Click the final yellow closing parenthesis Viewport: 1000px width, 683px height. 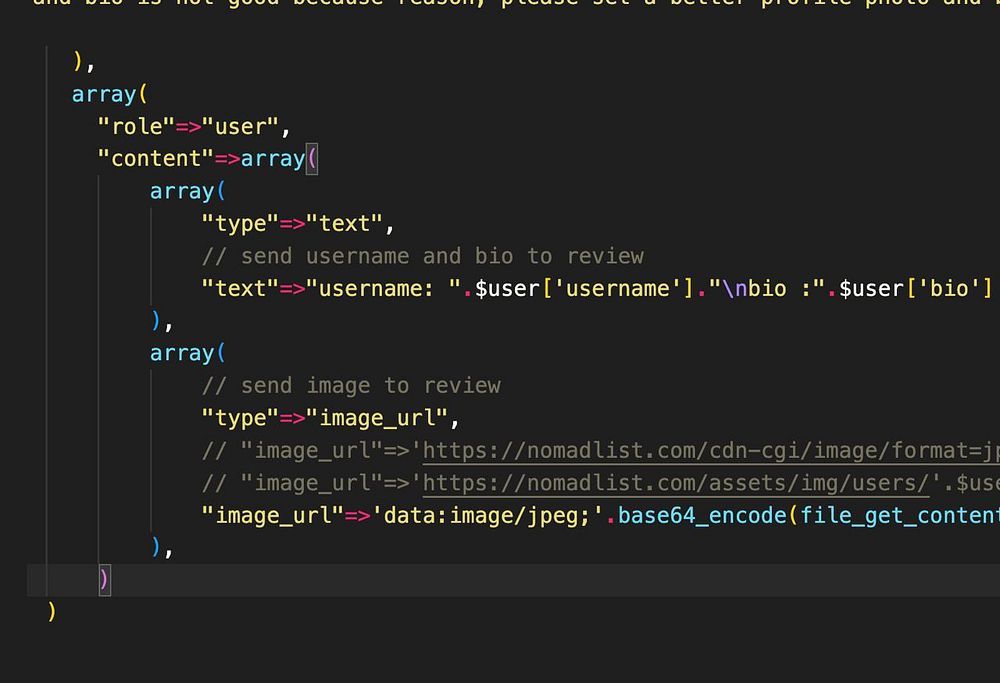[52, 612]
